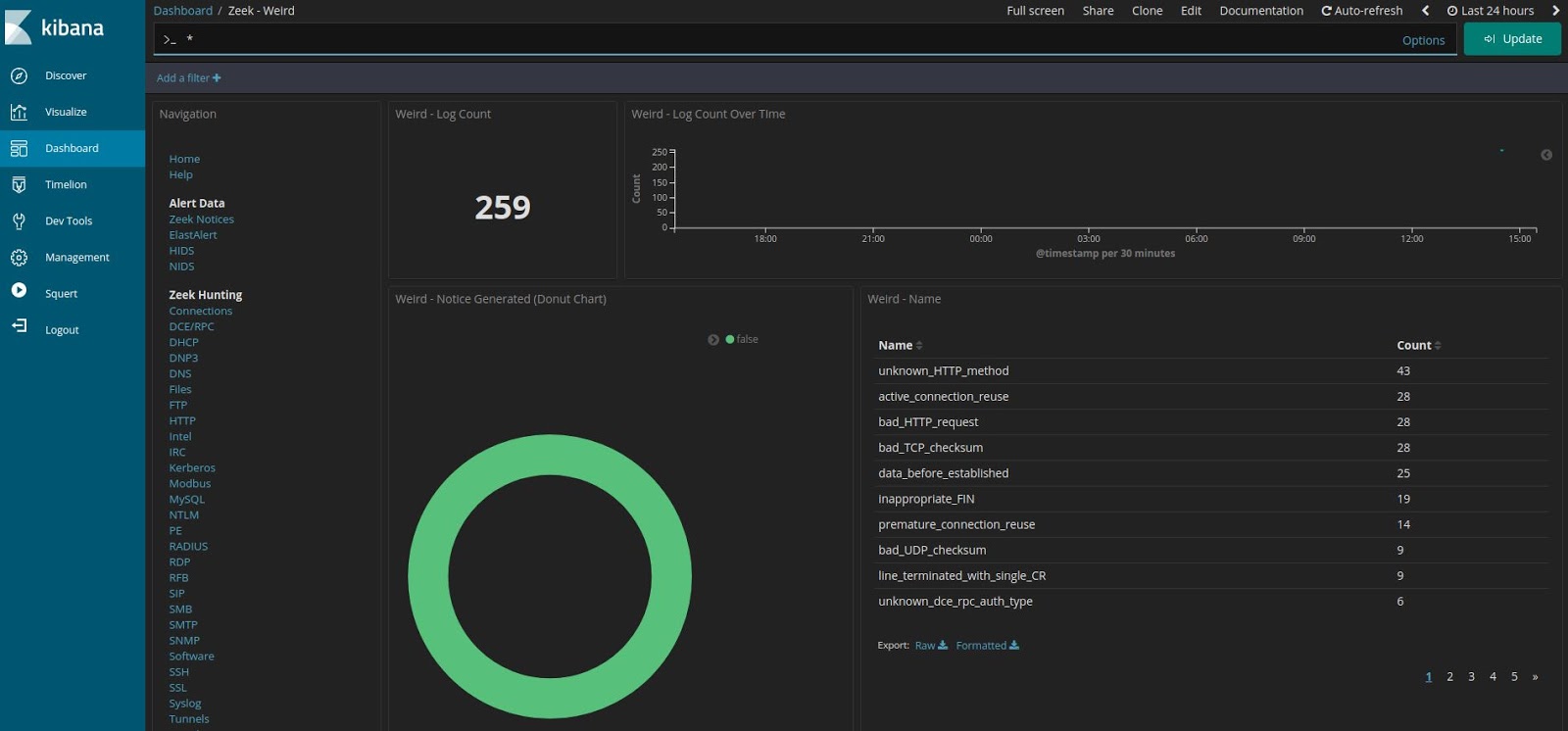Click unknown_HTTP_method row
This screenshot has height=731, width=1568.
1212,370
